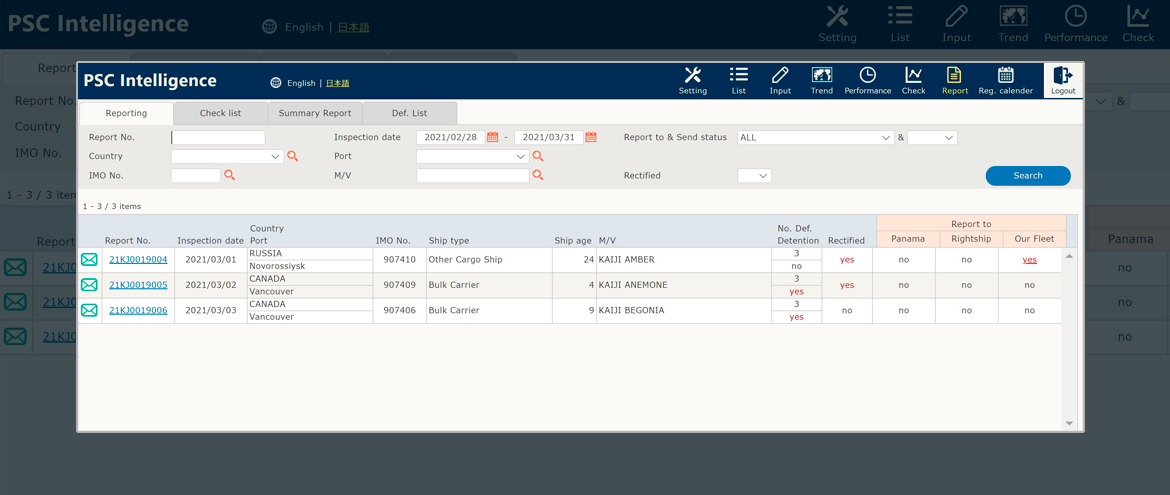Open the Reg. calender icon
This screenshot has width=1170, height=495.
(x=1006, y=75)
